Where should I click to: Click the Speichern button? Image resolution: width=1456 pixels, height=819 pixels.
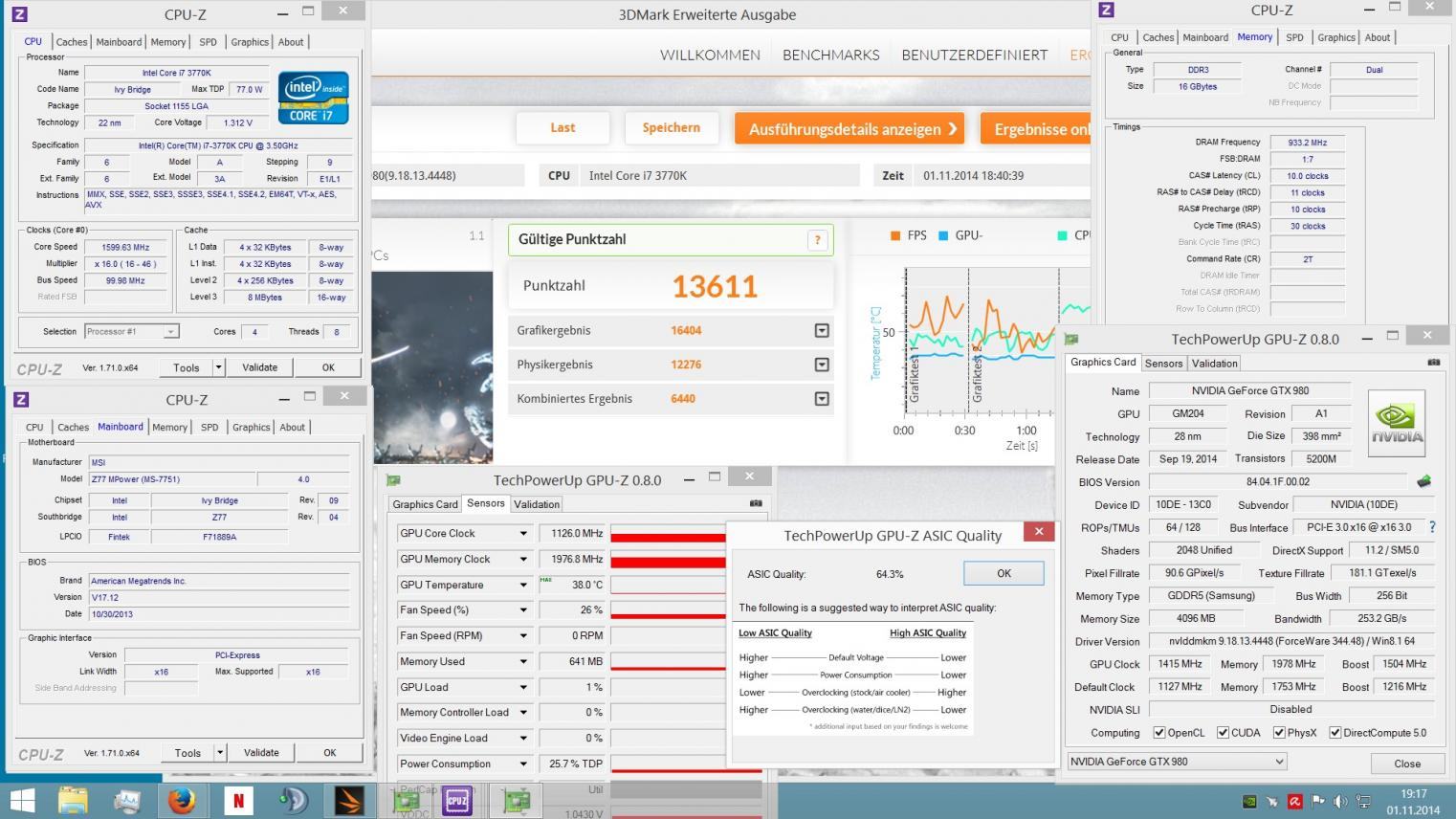671,127
